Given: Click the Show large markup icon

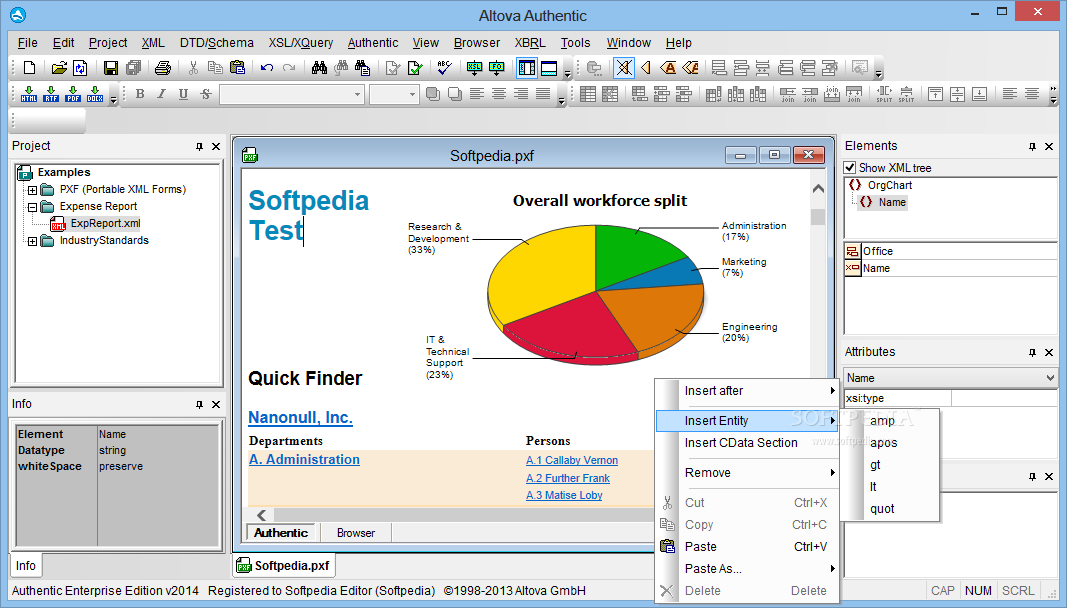Looking at the screenshot, I should (x=668, y=67).
